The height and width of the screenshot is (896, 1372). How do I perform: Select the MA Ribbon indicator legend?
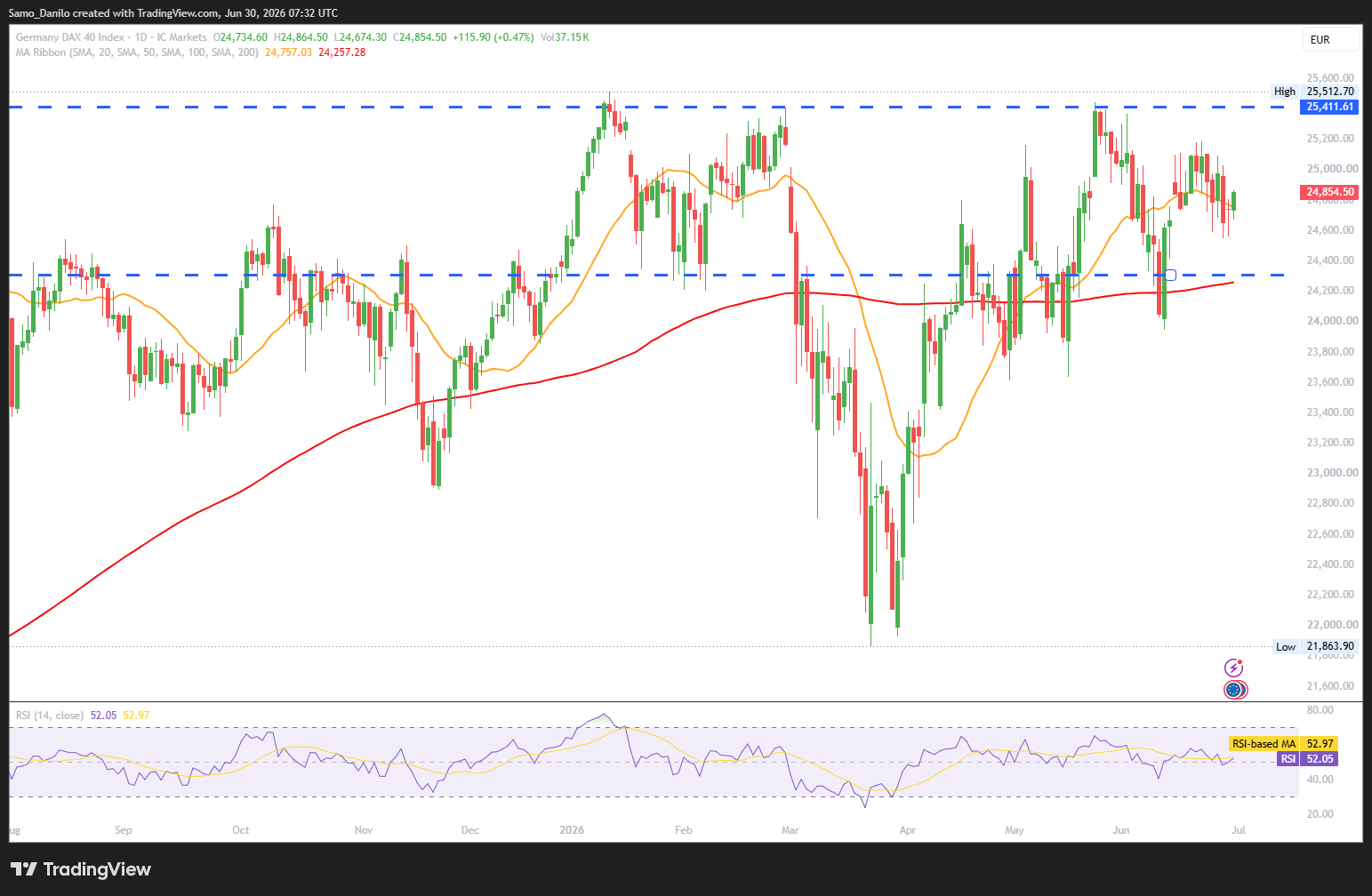(x=138, y=52)
